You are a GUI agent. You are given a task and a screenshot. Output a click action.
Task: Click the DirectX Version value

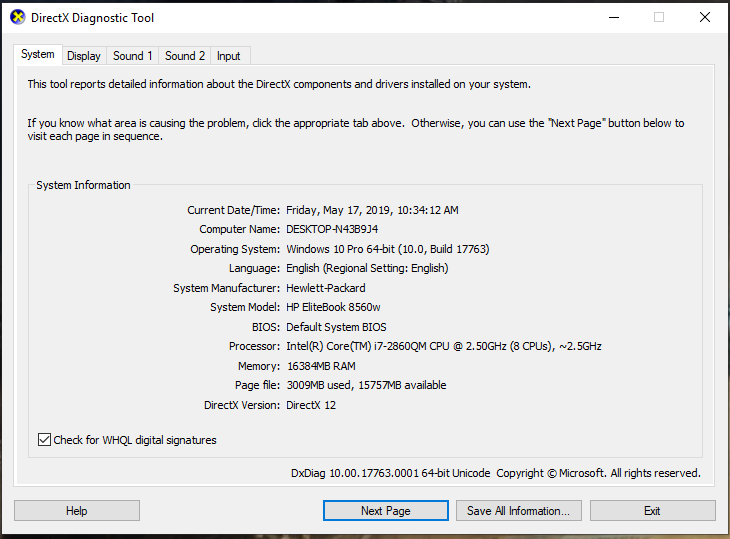(313, 405)
